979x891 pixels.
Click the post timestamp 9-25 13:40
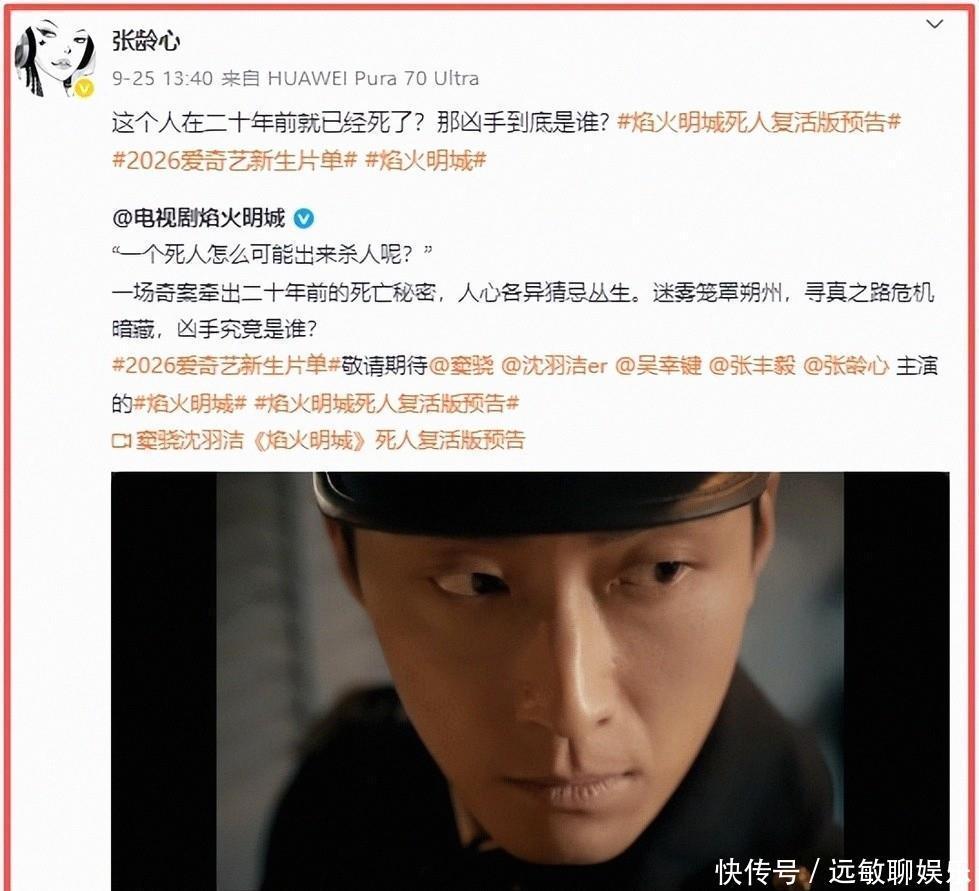pos(162,79)
